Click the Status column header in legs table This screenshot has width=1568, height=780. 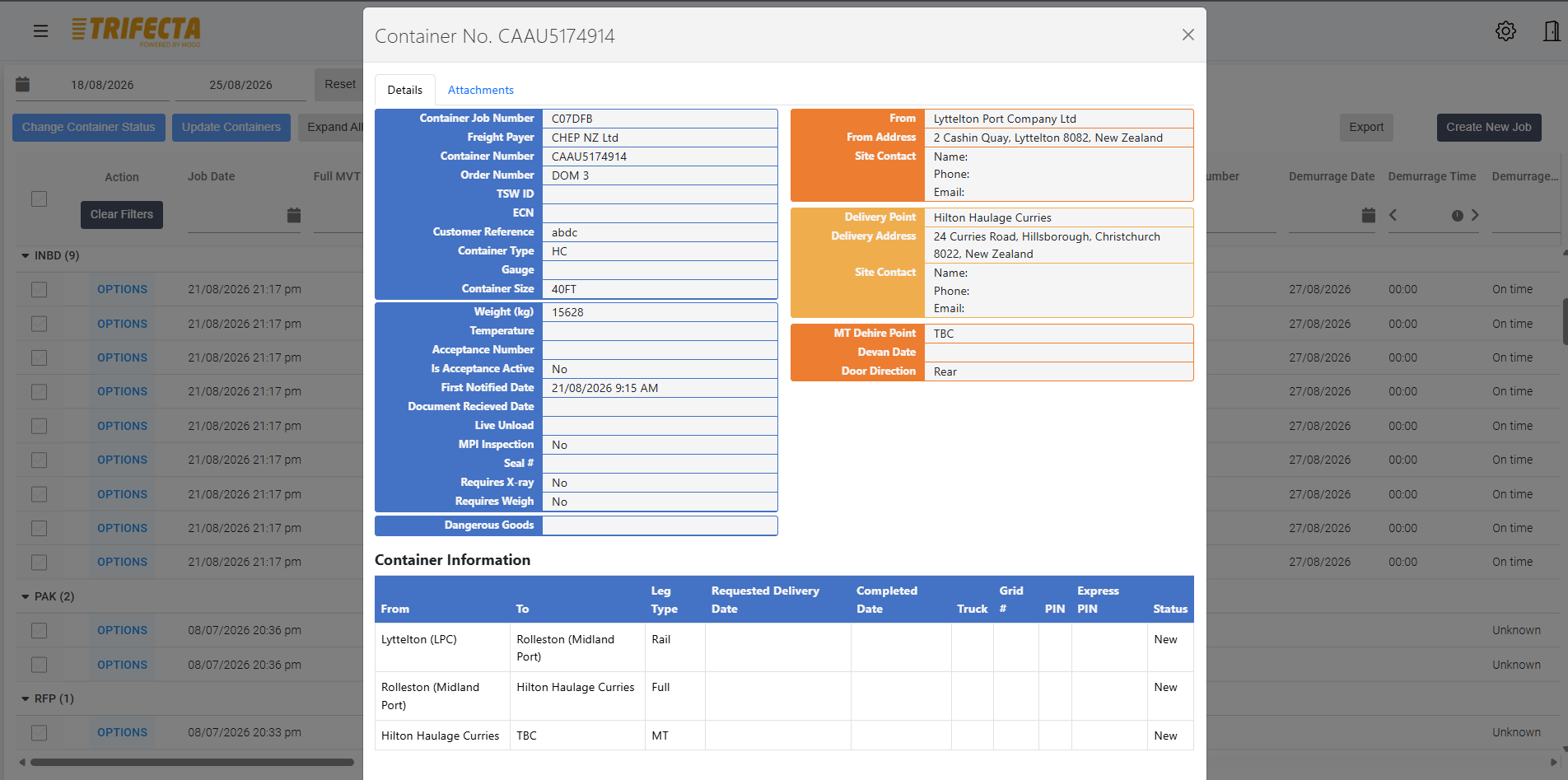tap(1169, 609)
